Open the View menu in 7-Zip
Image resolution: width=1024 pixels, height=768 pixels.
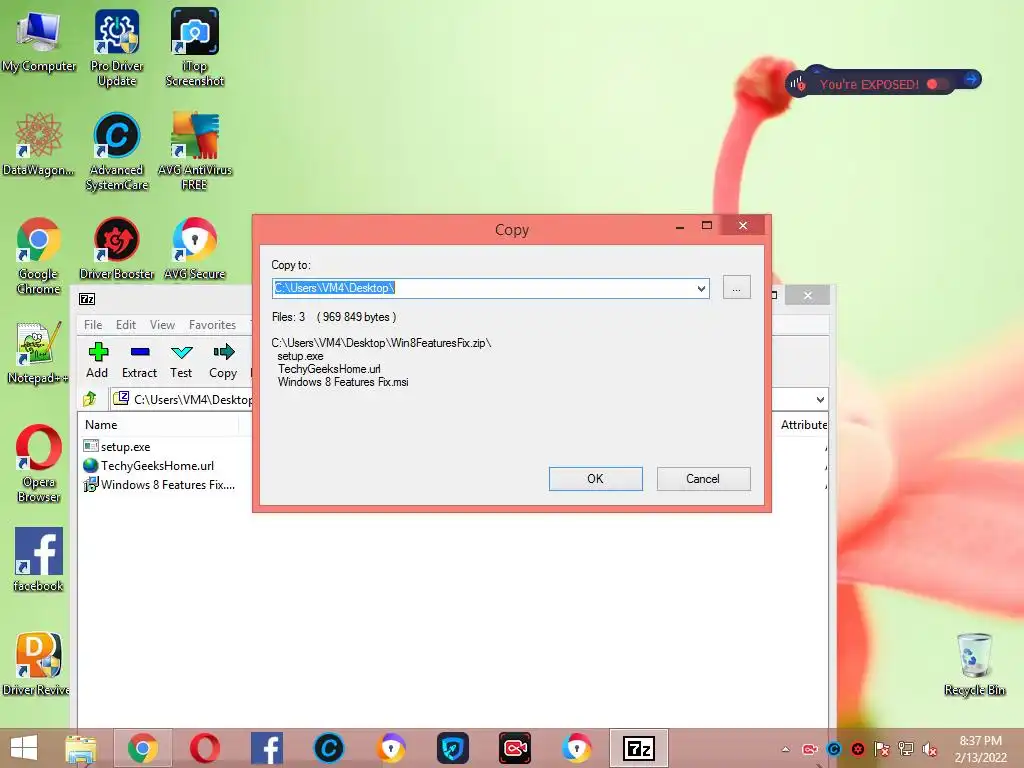(162, 325)
